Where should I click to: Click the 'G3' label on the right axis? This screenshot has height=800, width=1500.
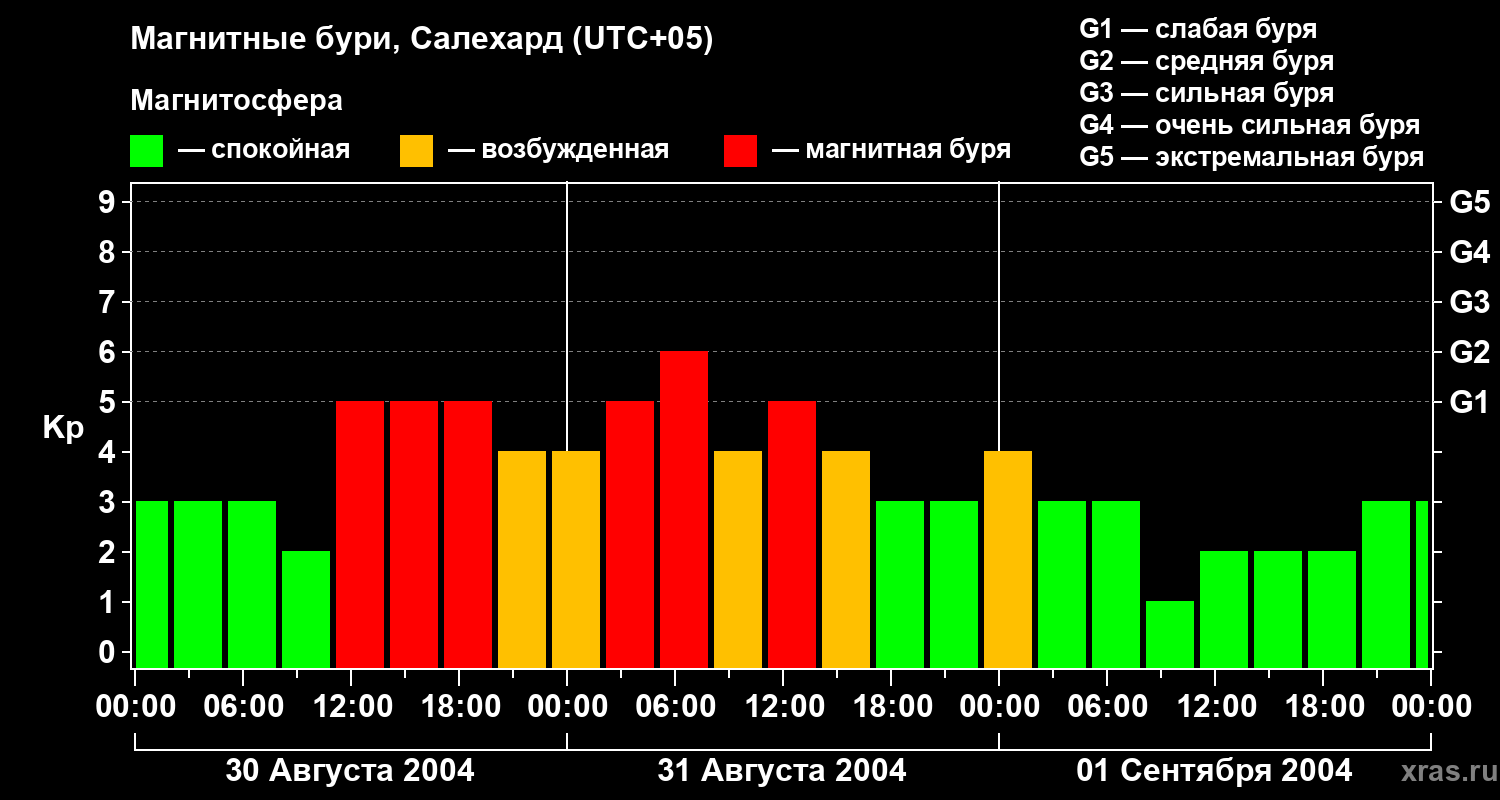point(1469,302)
